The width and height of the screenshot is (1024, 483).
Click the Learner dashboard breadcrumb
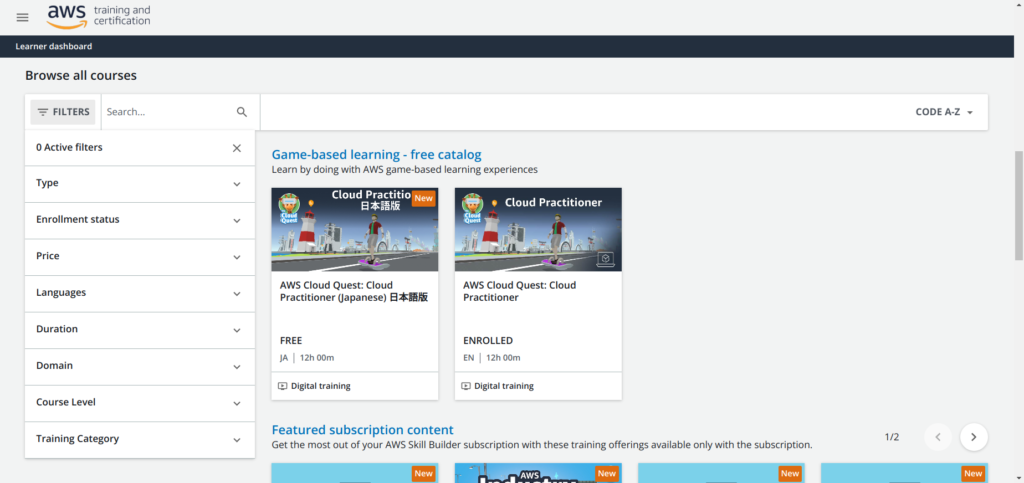54,46
